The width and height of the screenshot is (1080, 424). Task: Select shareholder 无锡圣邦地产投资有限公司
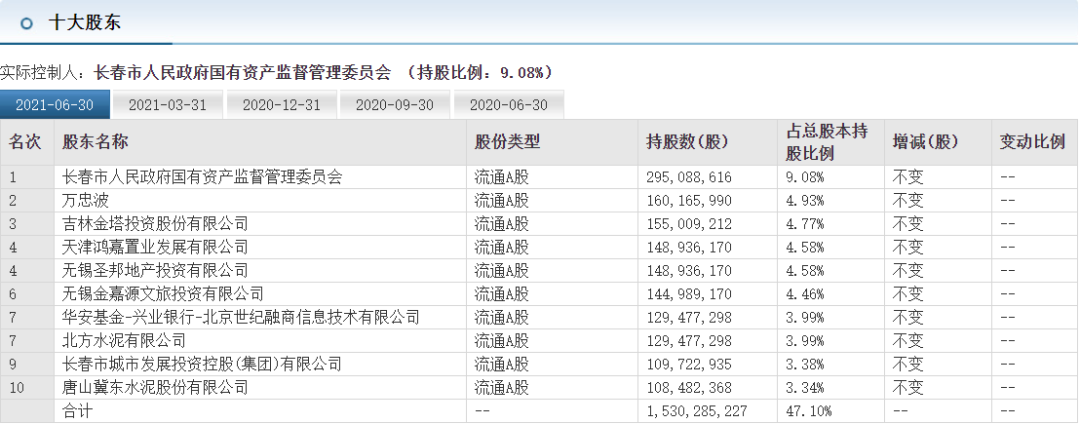[x=155, y=271]
